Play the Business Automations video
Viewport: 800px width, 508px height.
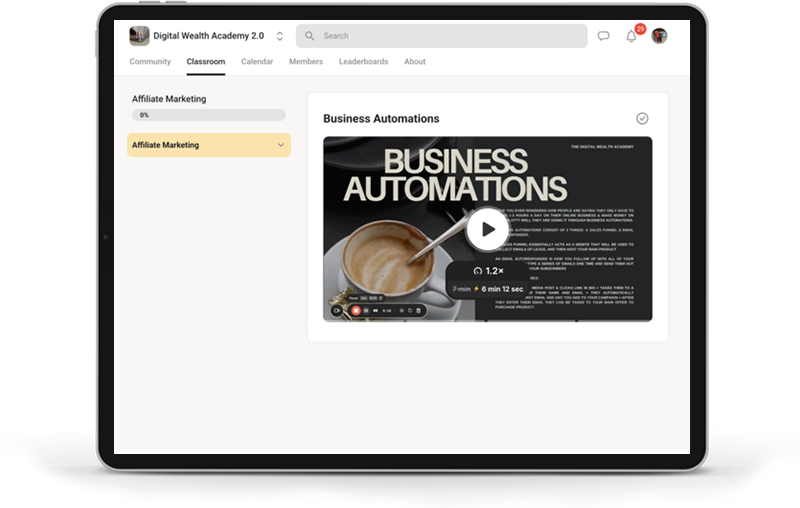click(x=487, y=229)
